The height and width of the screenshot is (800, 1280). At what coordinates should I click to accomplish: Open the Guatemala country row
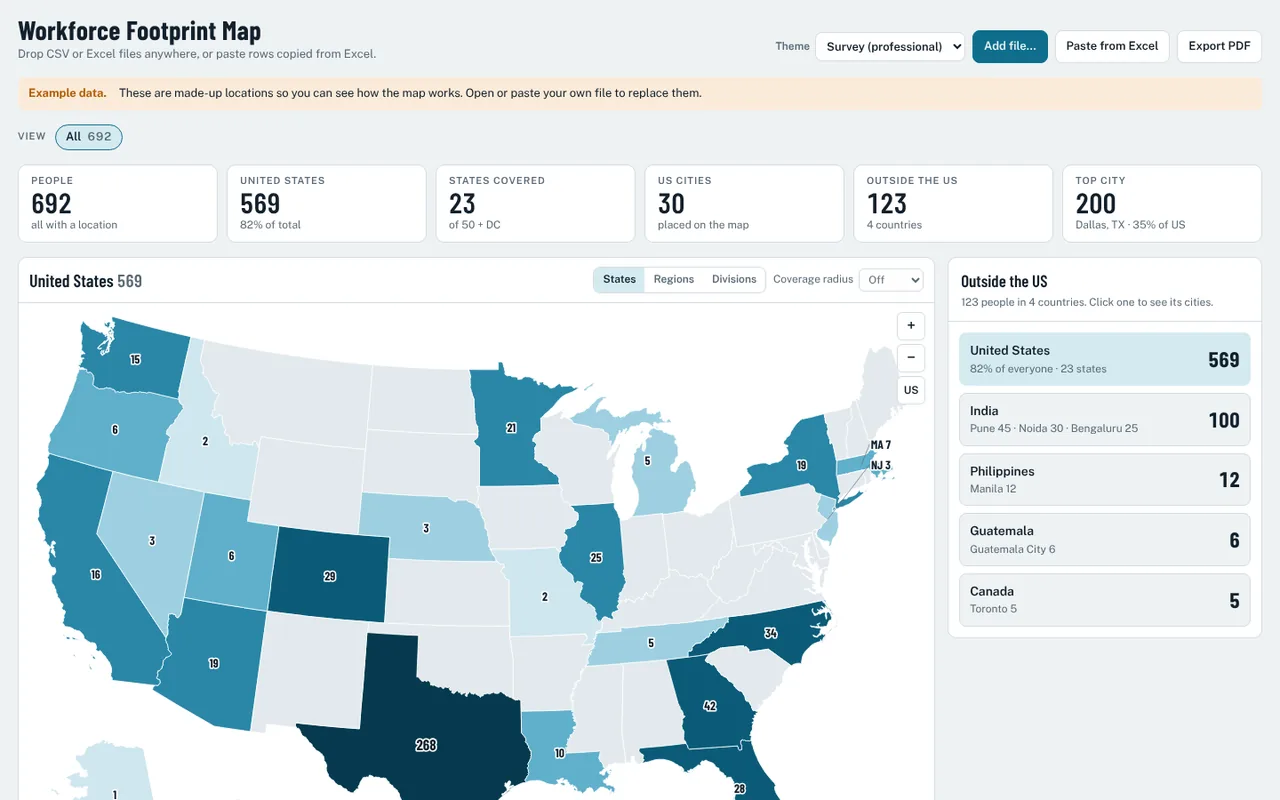pos(1105,539)
